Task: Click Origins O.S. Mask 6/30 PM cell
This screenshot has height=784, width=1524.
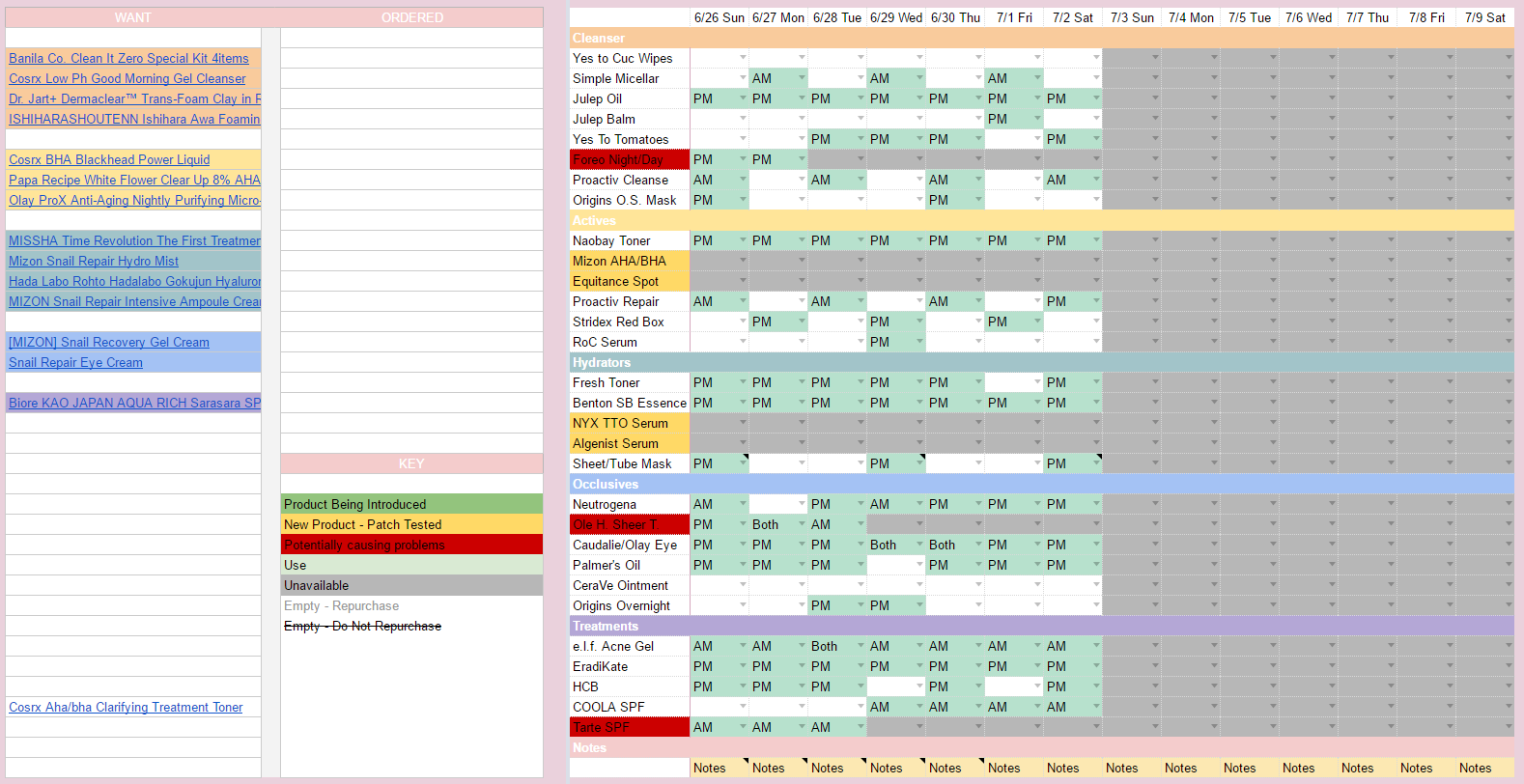Action: 955,200
